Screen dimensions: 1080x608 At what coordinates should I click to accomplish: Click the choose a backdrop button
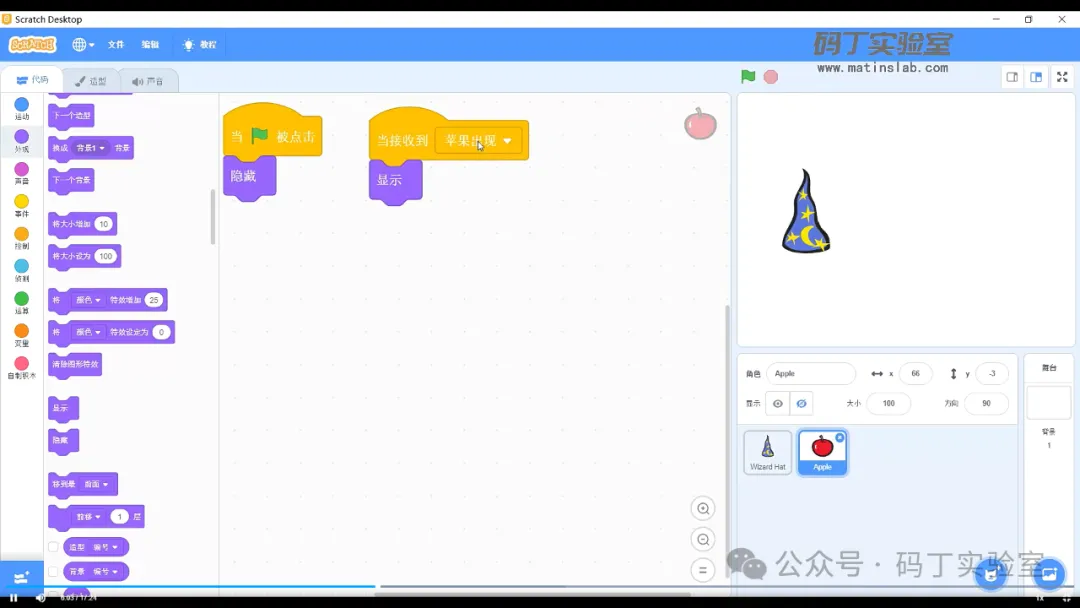pos(1049,574)
